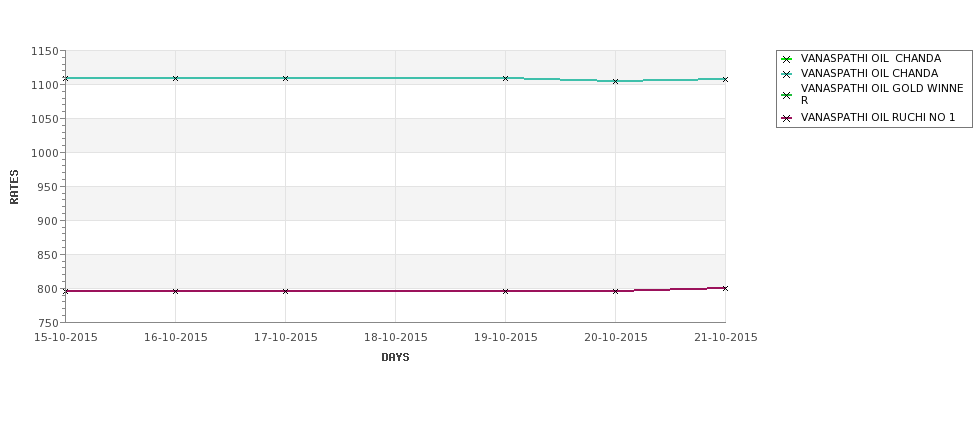Image resolution: width=975 pixels, height=429 pixels.
Task: Click the RATES axis title
Action: (x=14, y=187)
